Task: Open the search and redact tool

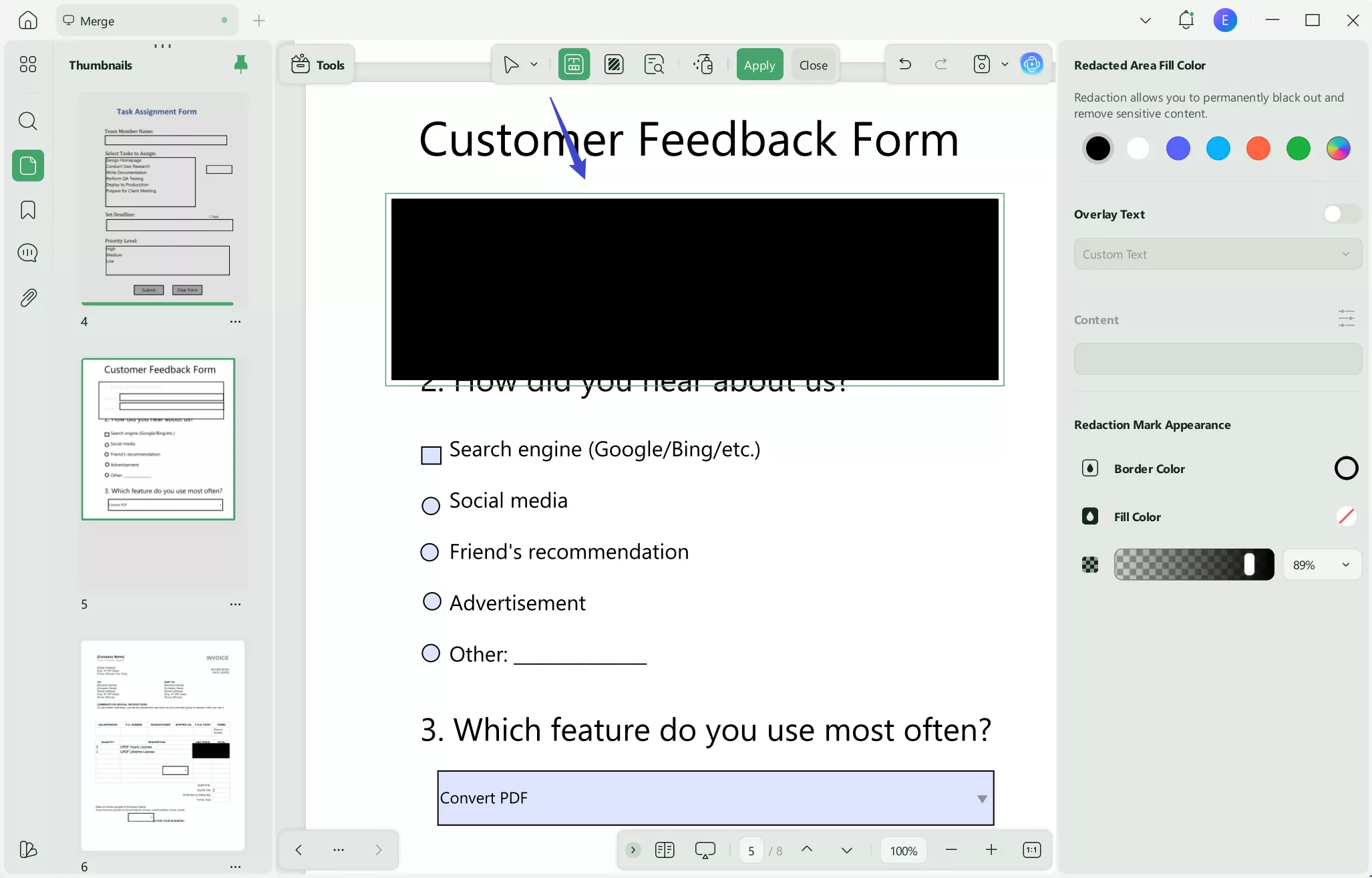Action: coord(654,65)
